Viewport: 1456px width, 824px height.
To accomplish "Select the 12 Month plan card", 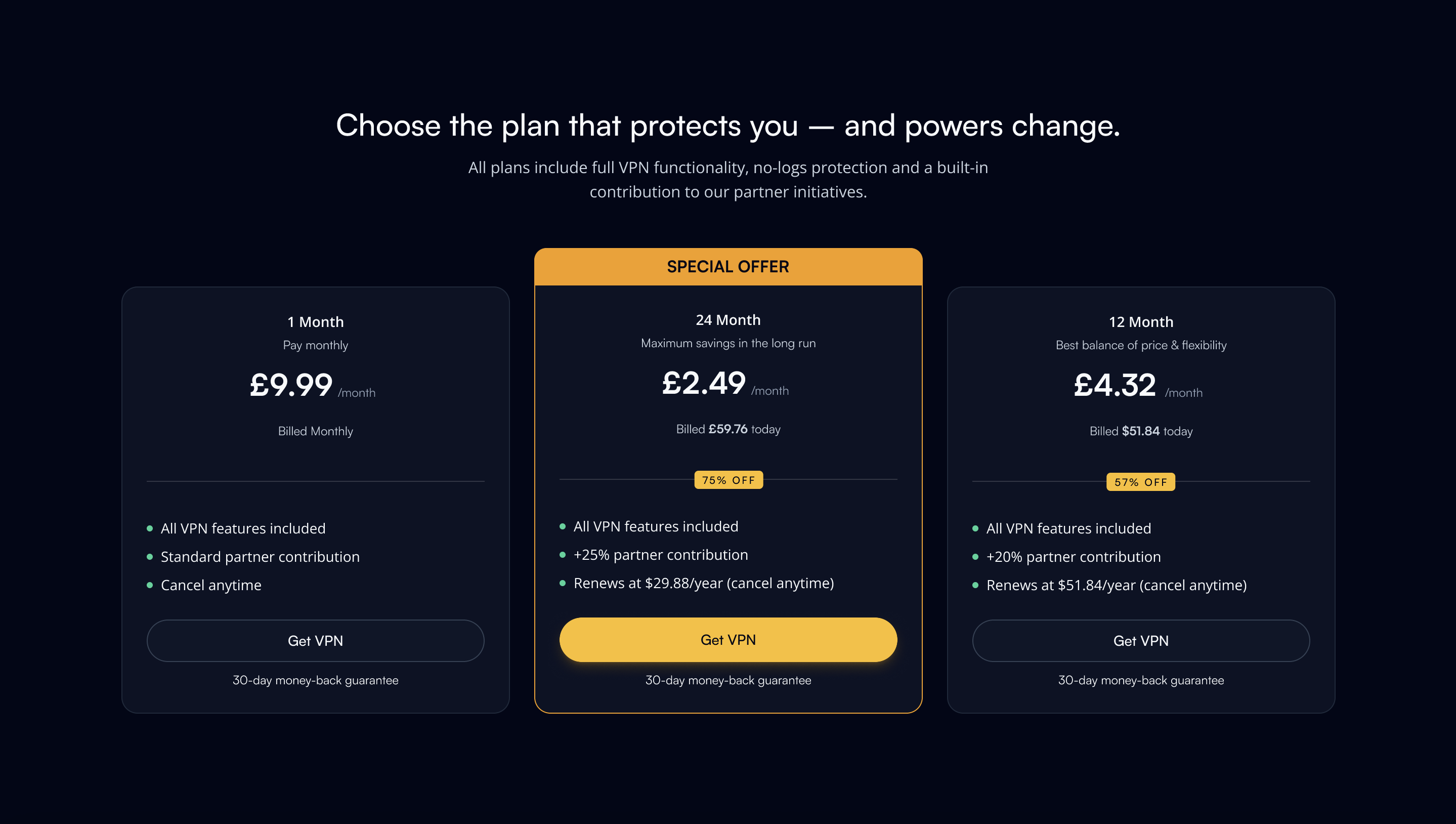I will point(1141,498).
